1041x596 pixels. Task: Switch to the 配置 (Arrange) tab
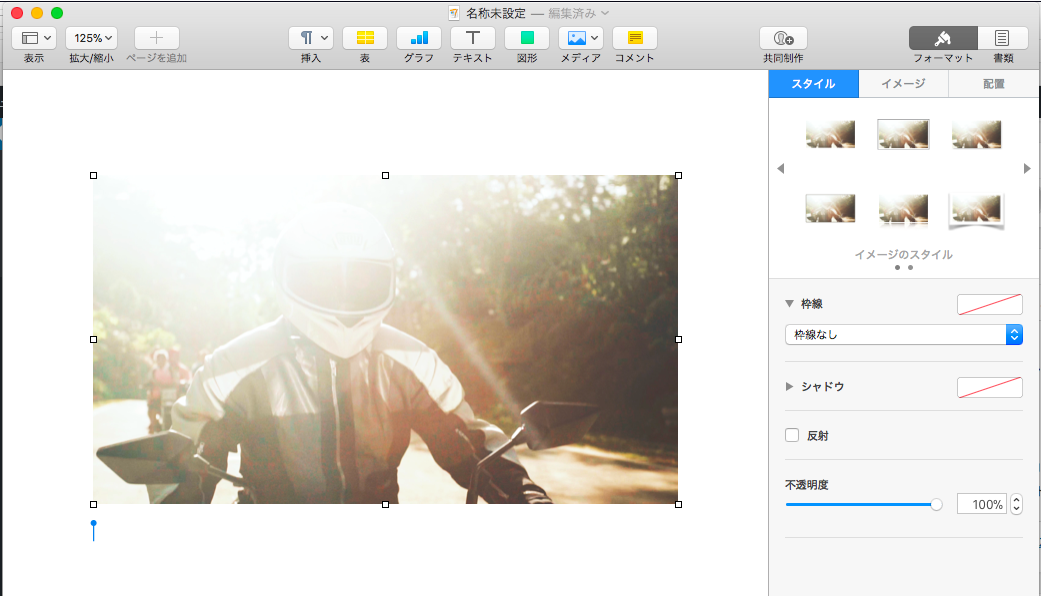pyautogui.click(x=992, y=84)
